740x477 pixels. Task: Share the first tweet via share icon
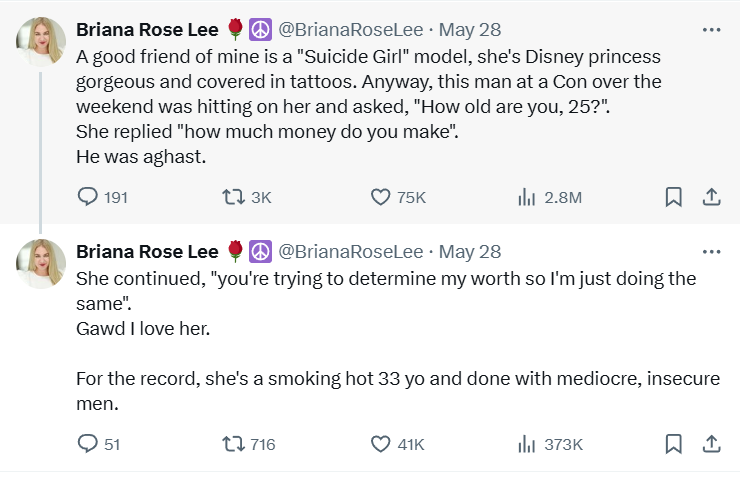712,197
